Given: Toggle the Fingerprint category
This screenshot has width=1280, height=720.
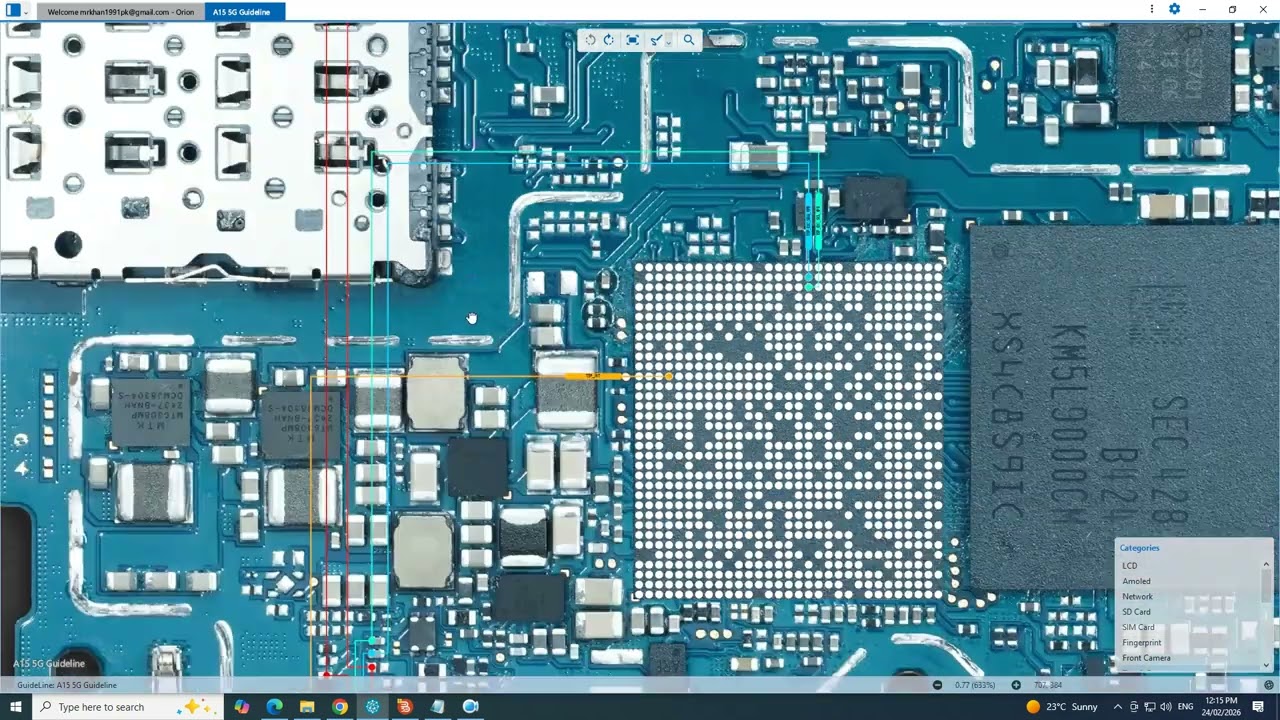Looking at the screenshot, I should coord(1142,642).
